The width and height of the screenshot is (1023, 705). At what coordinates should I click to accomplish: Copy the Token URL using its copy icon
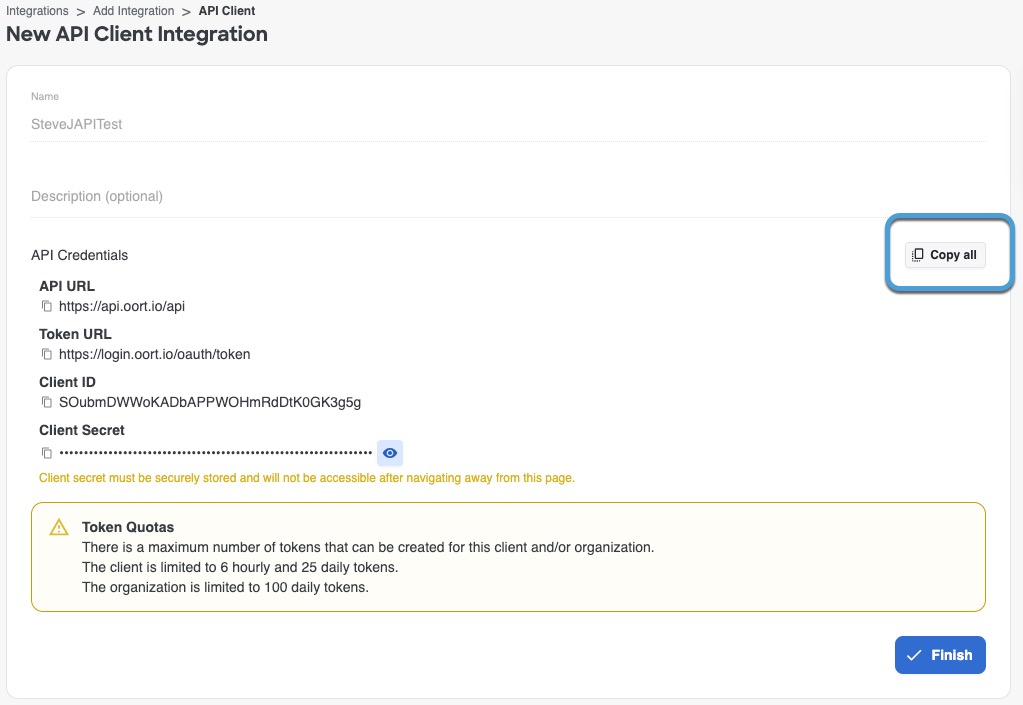tap(46, 354)
